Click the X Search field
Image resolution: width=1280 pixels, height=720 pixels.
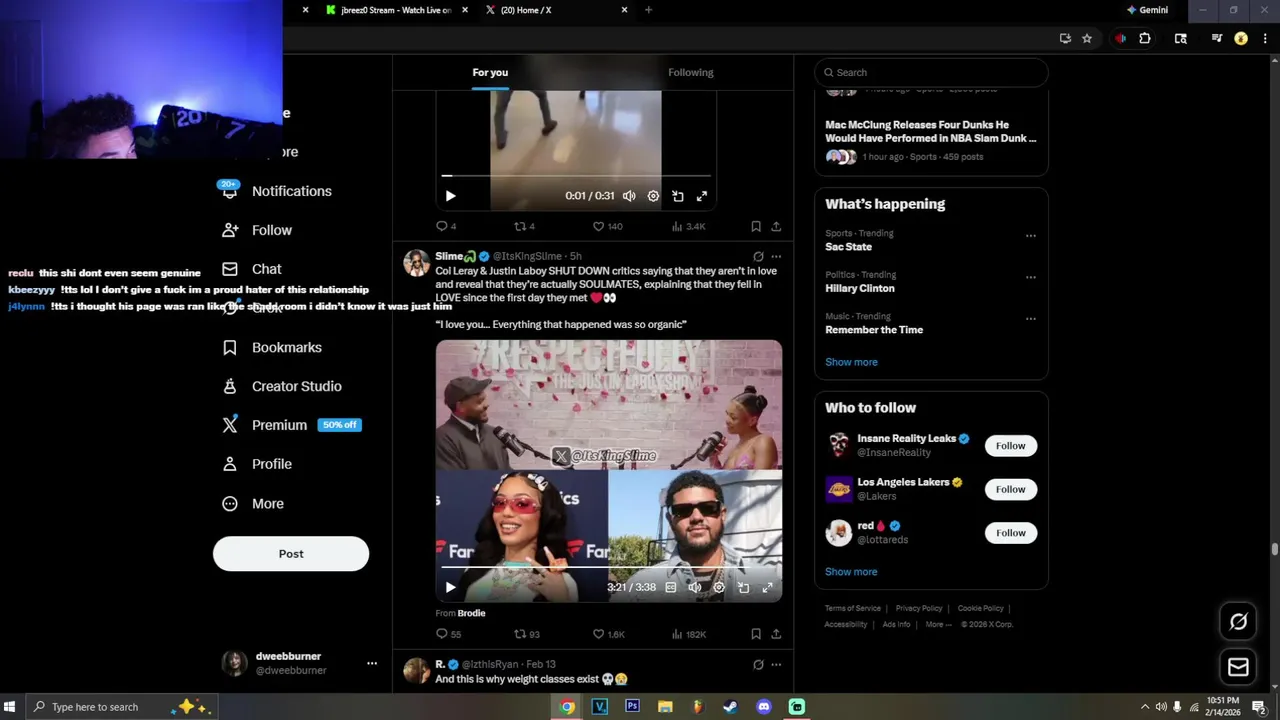[931, 72]
